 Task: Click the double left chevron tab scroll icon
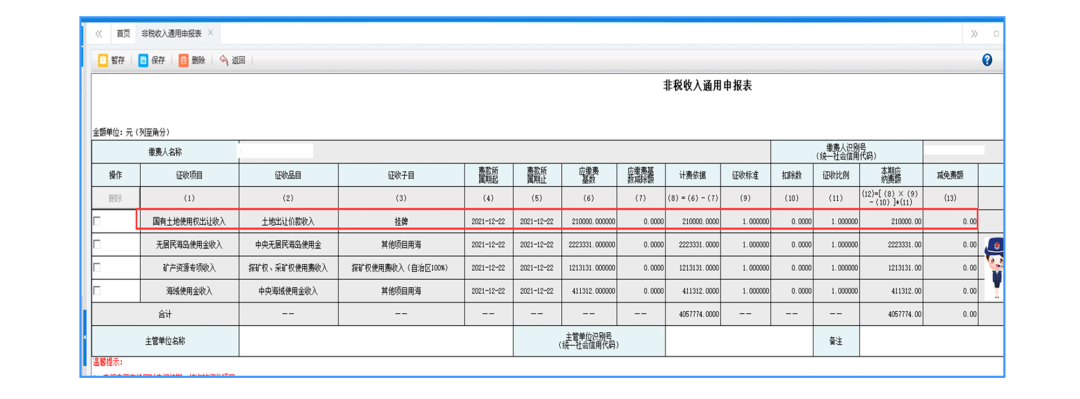pos(98,34)
